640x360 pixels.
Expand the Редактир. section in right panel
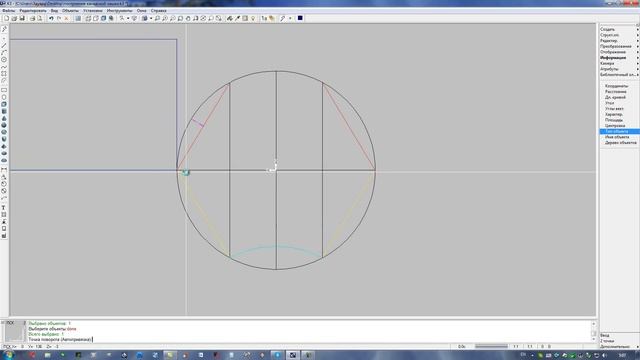click(x=619, y=41)
